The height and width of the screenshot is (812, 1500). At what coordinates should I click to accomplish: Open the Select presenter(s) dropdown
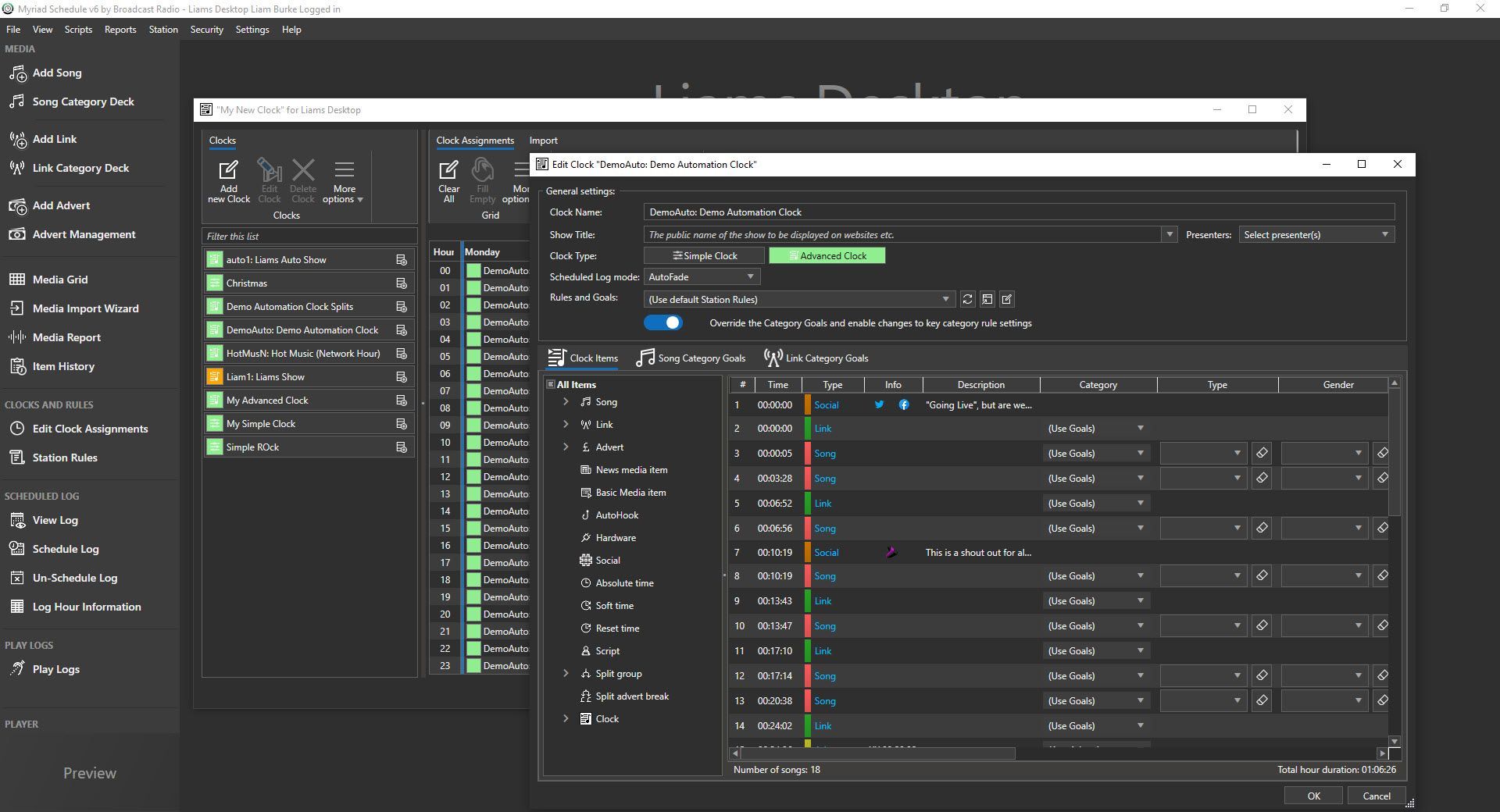click(1316, 234)
